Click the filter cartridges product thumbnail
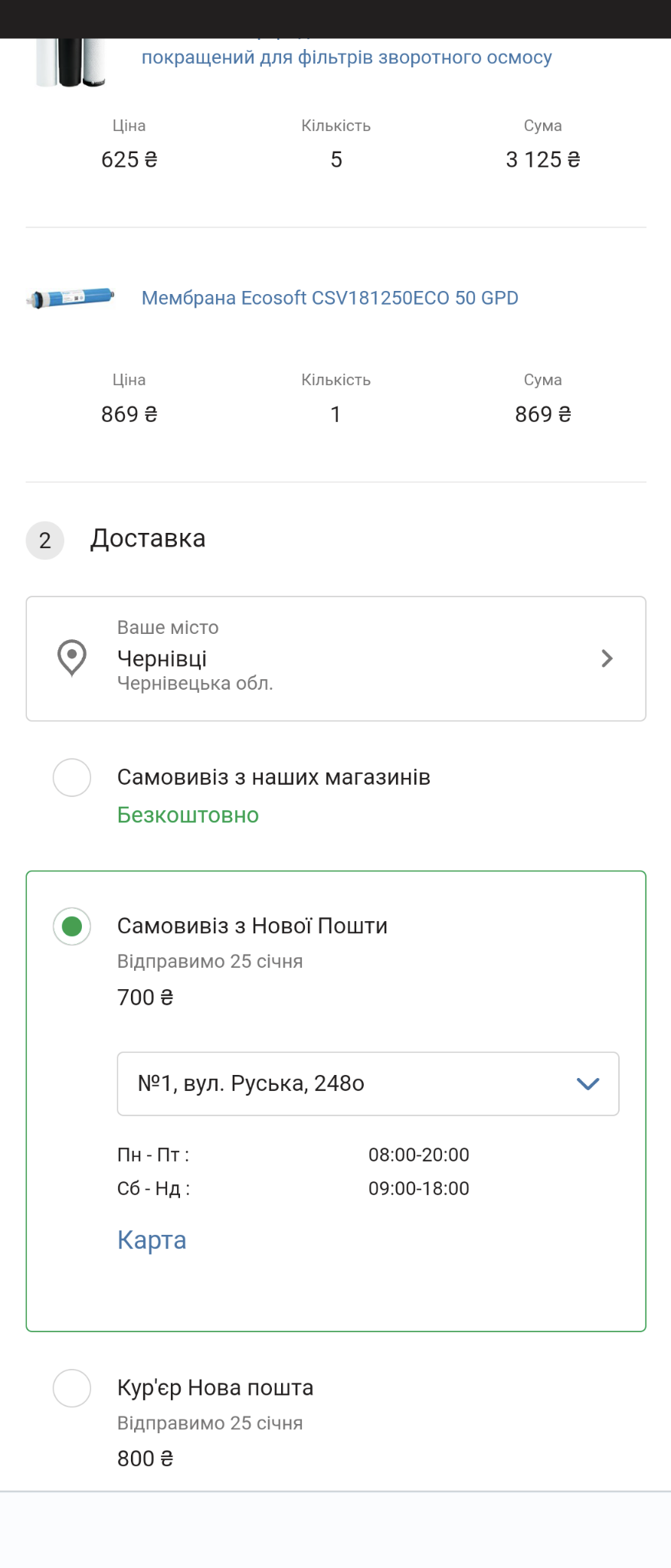Viewport: 671px width, 1568px height. pos(70,63)
